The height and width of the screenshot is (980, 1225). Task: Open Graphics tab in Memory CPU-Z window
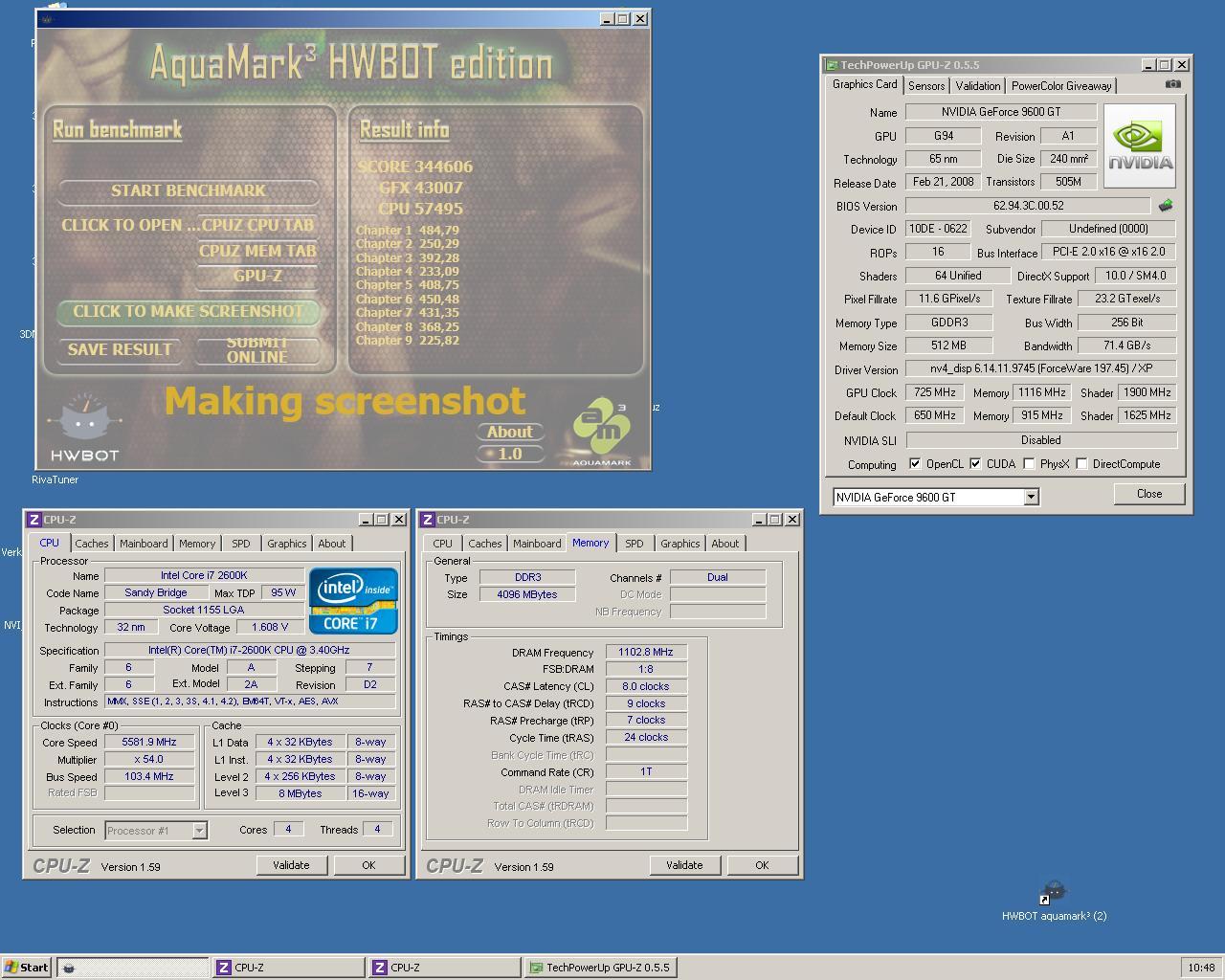680,544
